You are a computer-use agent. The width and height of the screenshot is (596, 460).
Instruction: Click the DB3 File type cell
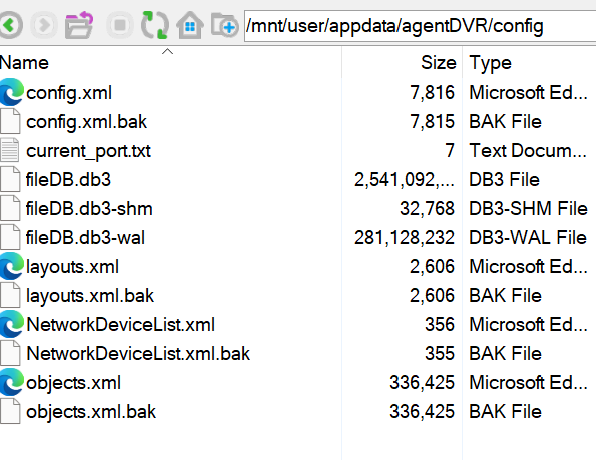coord(504,179)
